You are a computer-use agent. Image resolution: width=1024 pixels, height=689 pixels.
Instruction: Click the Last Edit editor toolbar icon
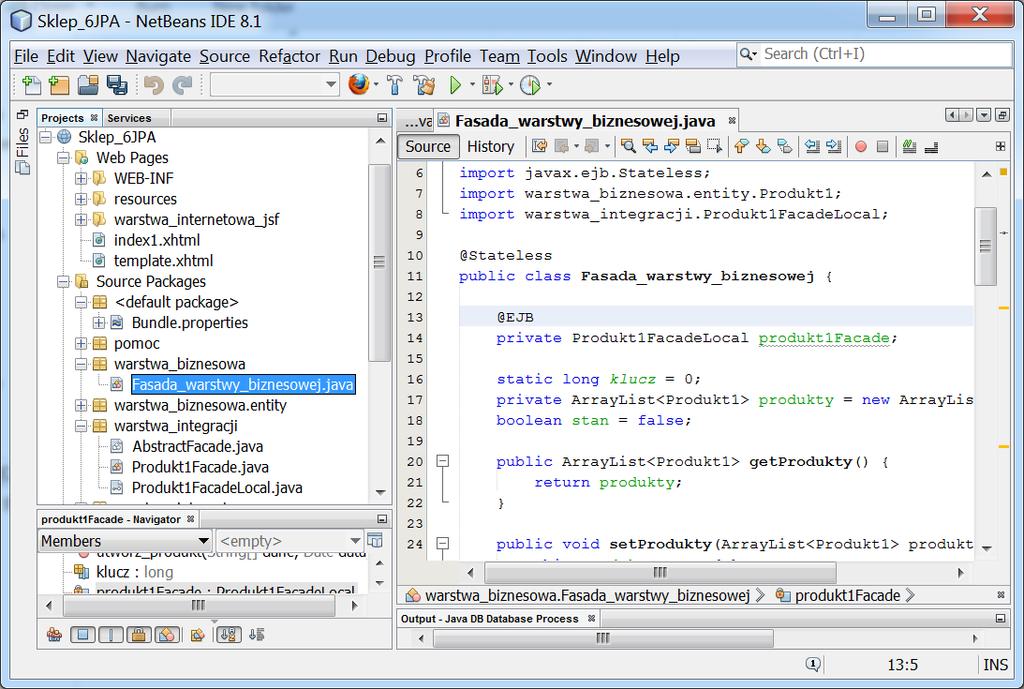539,146
